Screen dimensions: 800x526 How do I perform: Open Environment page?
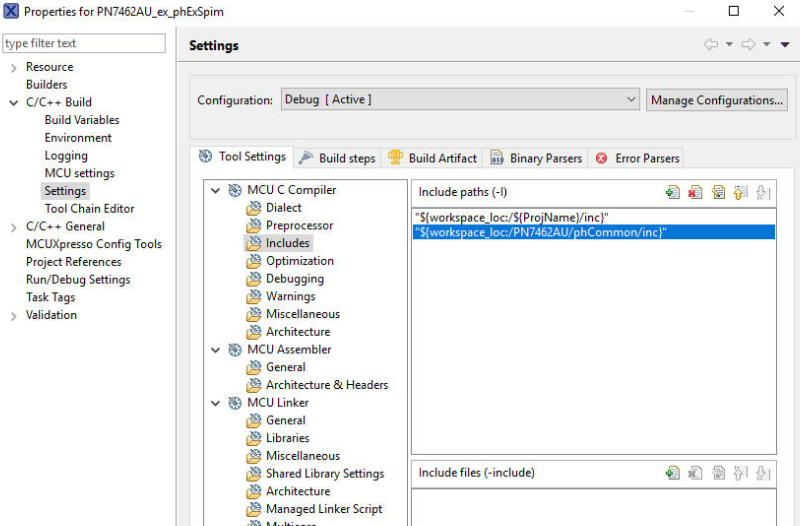click(78, 138)
